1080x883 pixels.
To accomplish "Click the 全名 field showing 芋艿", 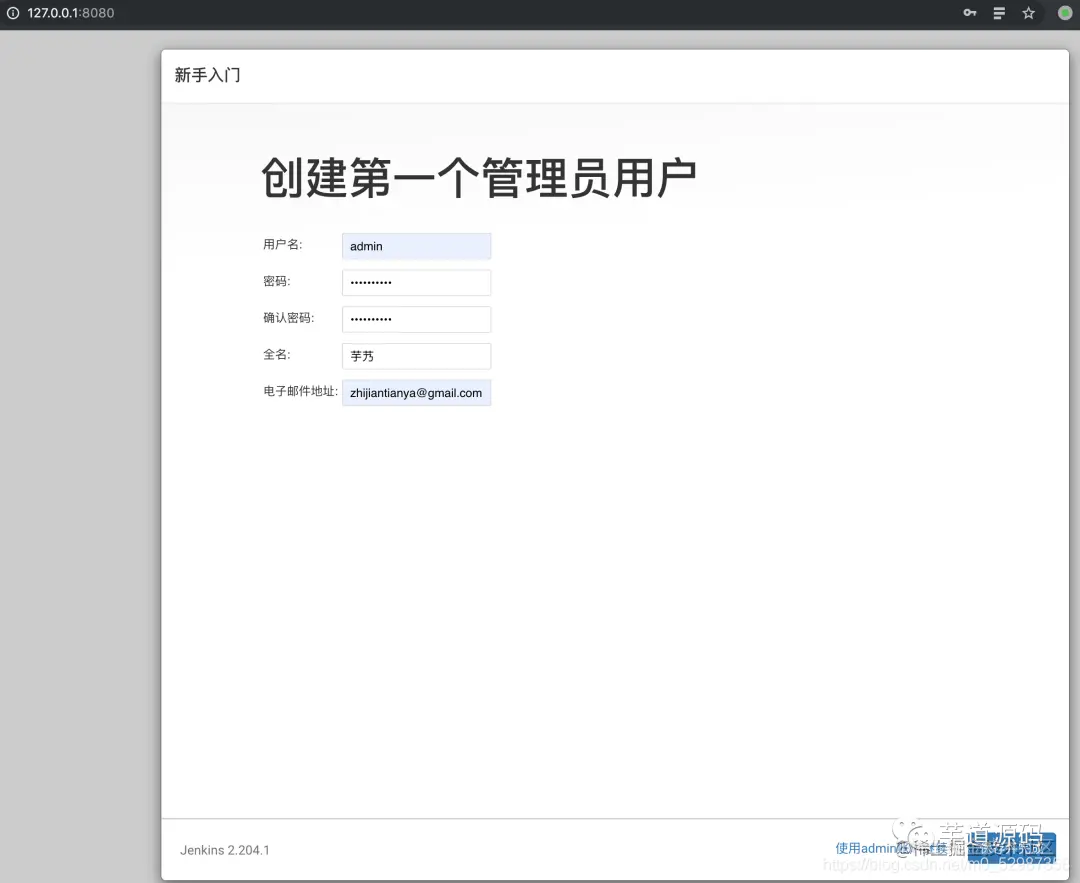I will (x=416, y=355).
